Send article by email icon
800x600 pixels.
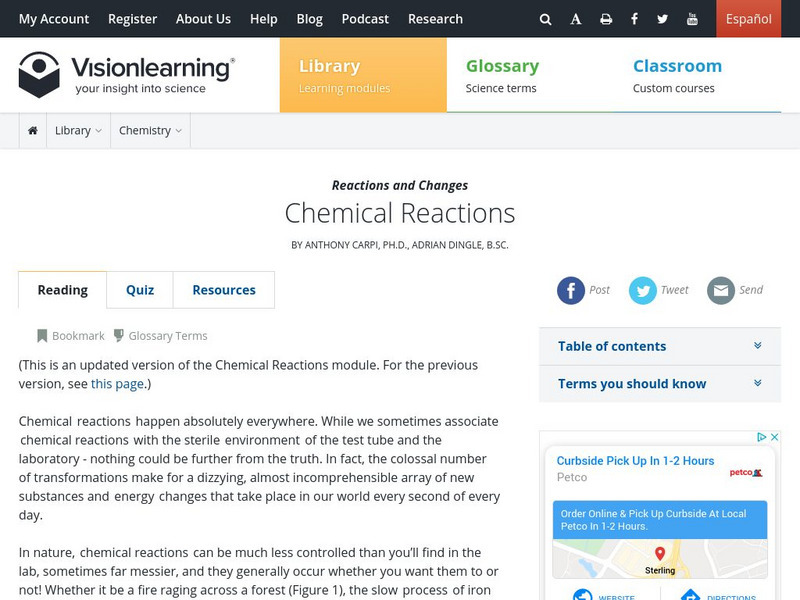[721, 290]
